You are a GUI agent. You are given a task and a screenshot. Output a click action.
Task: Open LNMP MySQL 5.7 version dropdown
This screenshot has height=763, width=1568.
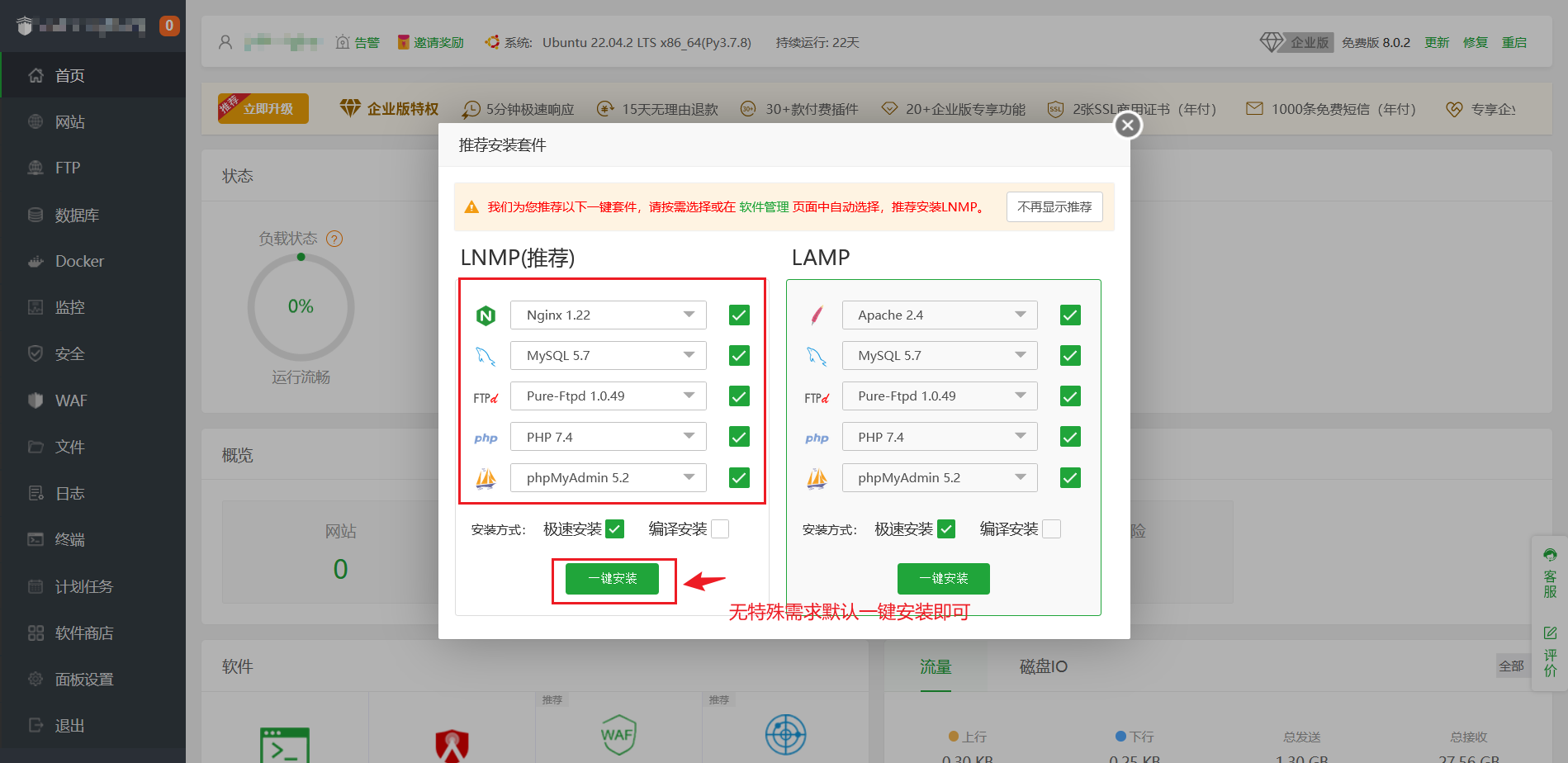click(609, 356)
